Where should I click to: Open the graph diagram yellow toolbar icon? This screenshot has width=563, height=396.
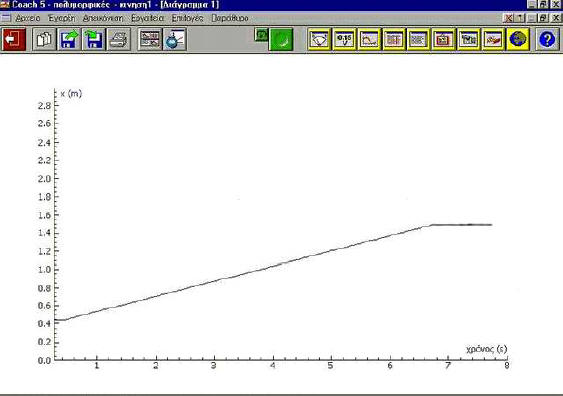click(x=369, y=39)
